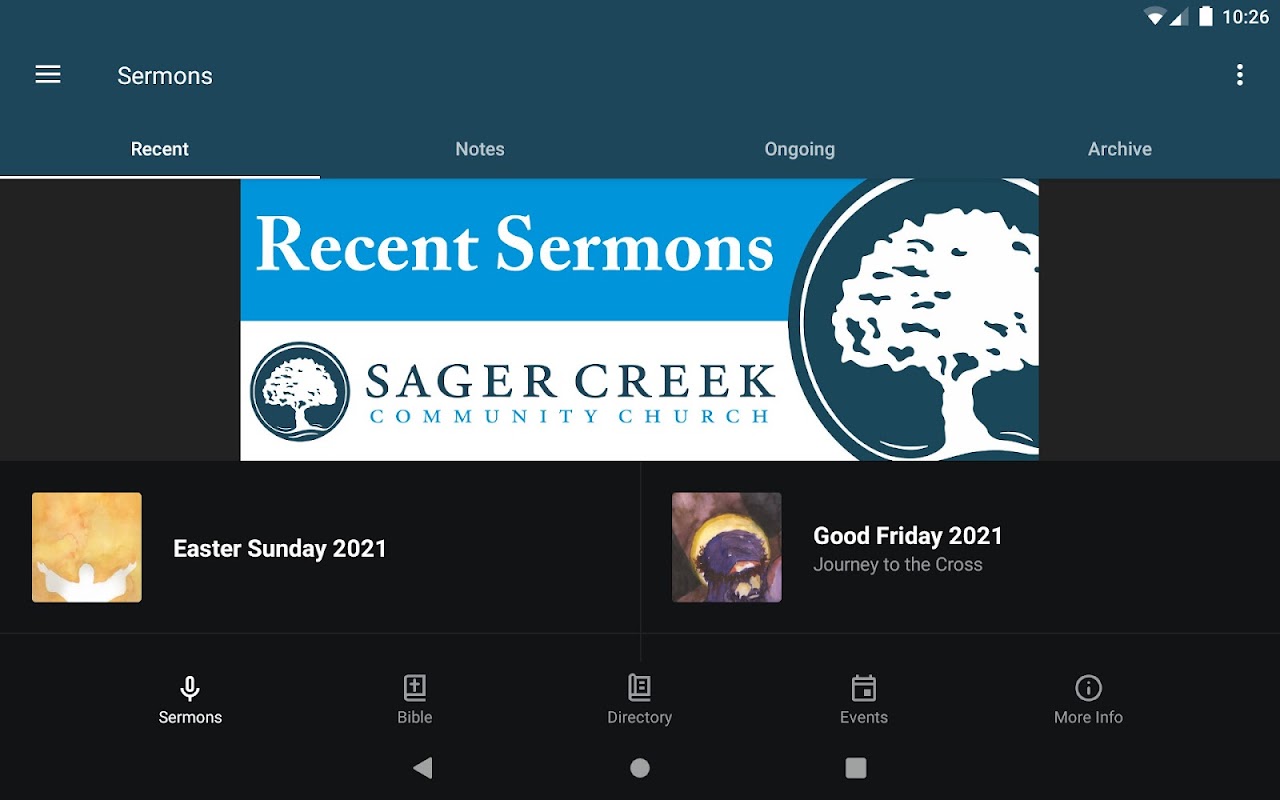Open the Bible book icon

pos(414,688)
